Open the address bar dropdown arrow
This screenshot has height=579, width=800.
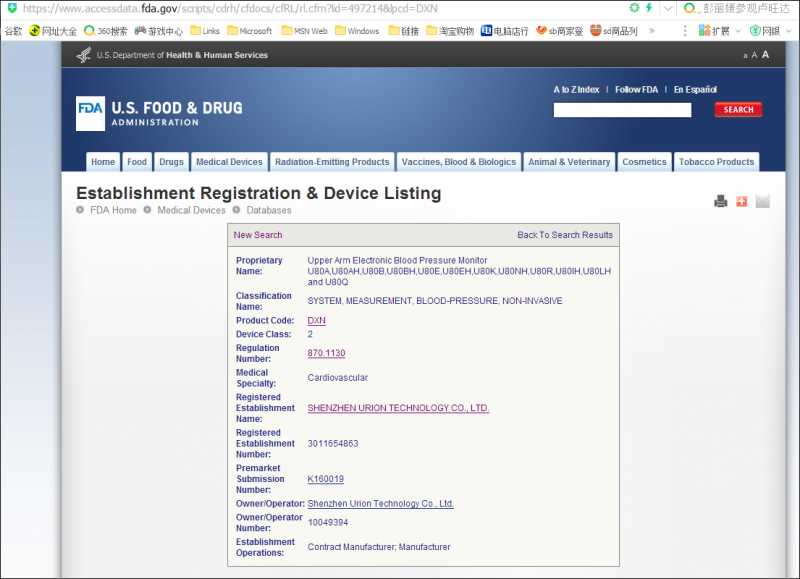point(668,8)
